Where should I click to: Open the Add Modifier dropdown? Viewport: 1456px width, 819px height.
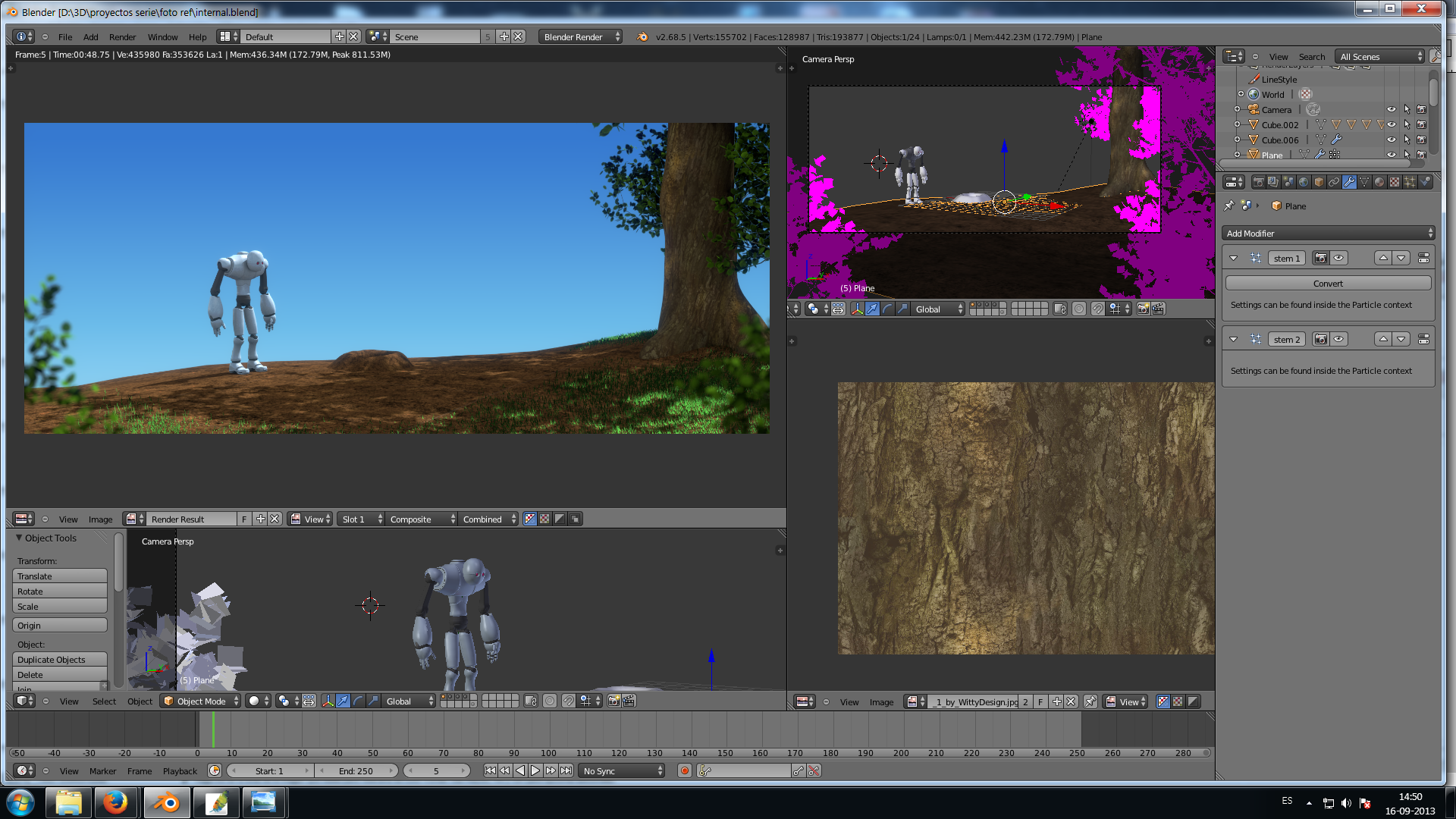(x=1329, y=234)
